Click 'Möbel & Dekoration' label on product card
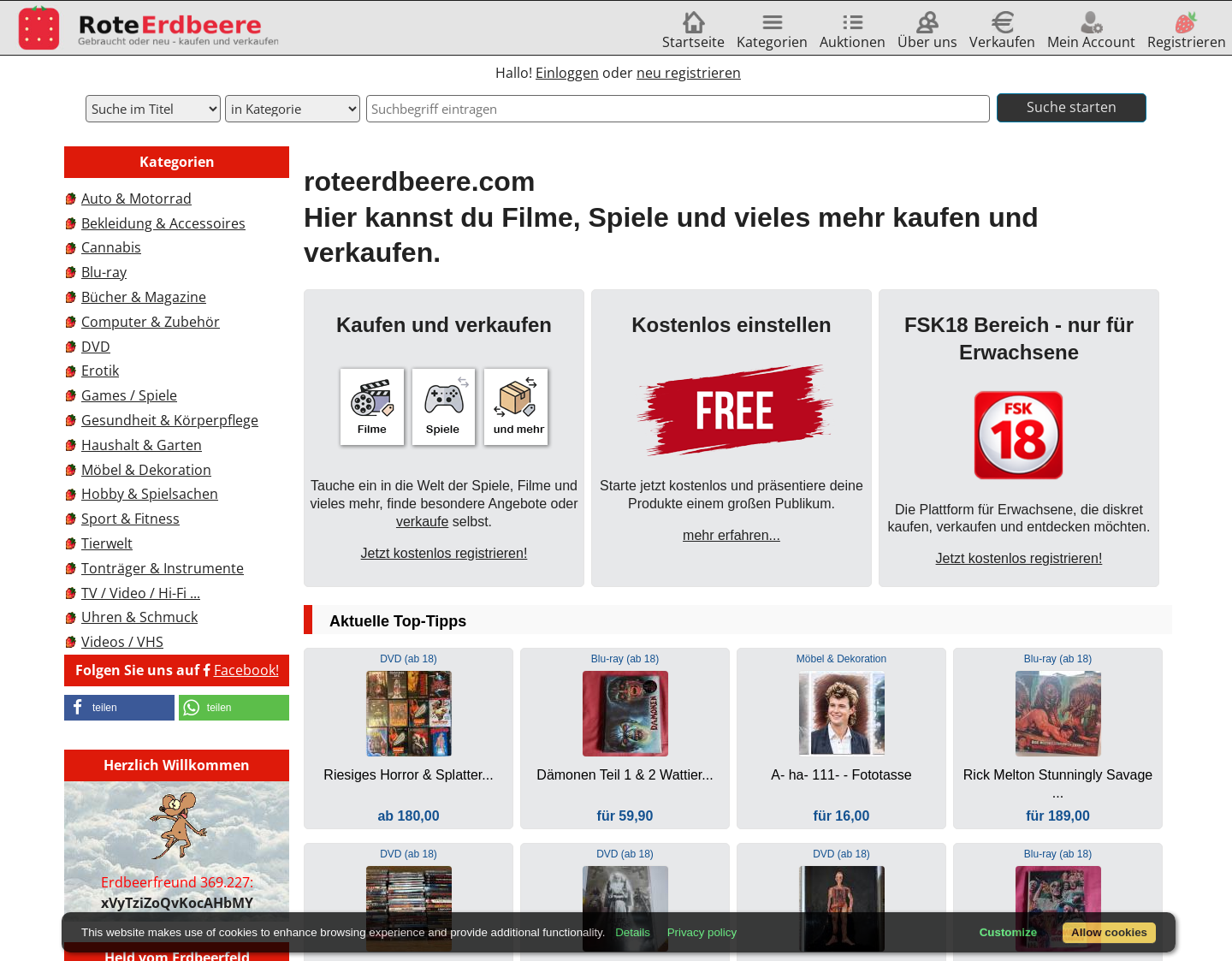Viewport: 1232px width, 961px height. pos(842,659)
